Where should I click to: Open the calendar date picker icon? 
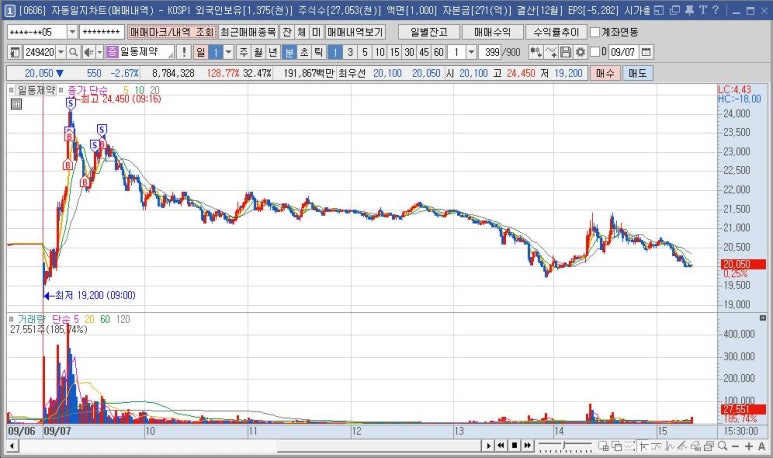tap(646, 52)
